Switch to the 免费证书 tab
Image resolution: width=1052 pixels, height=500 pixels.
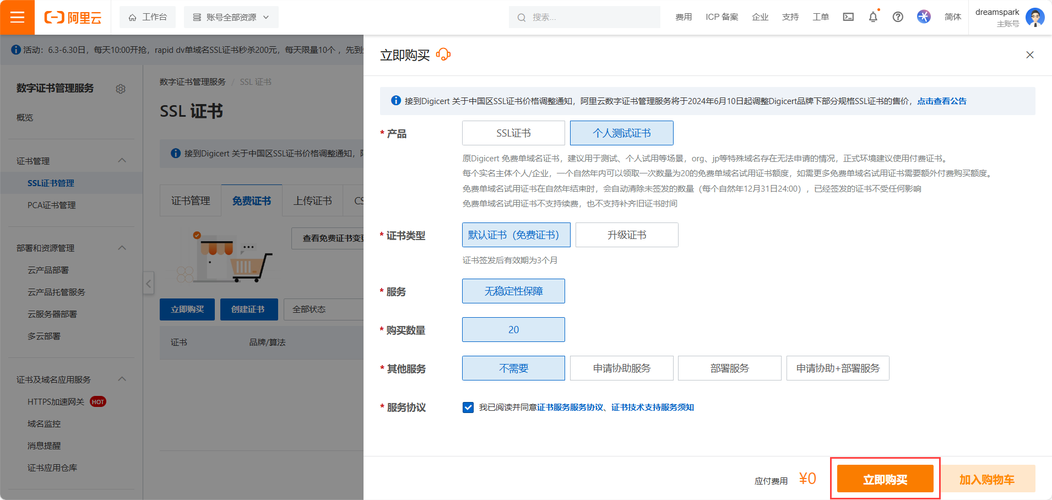252,200
